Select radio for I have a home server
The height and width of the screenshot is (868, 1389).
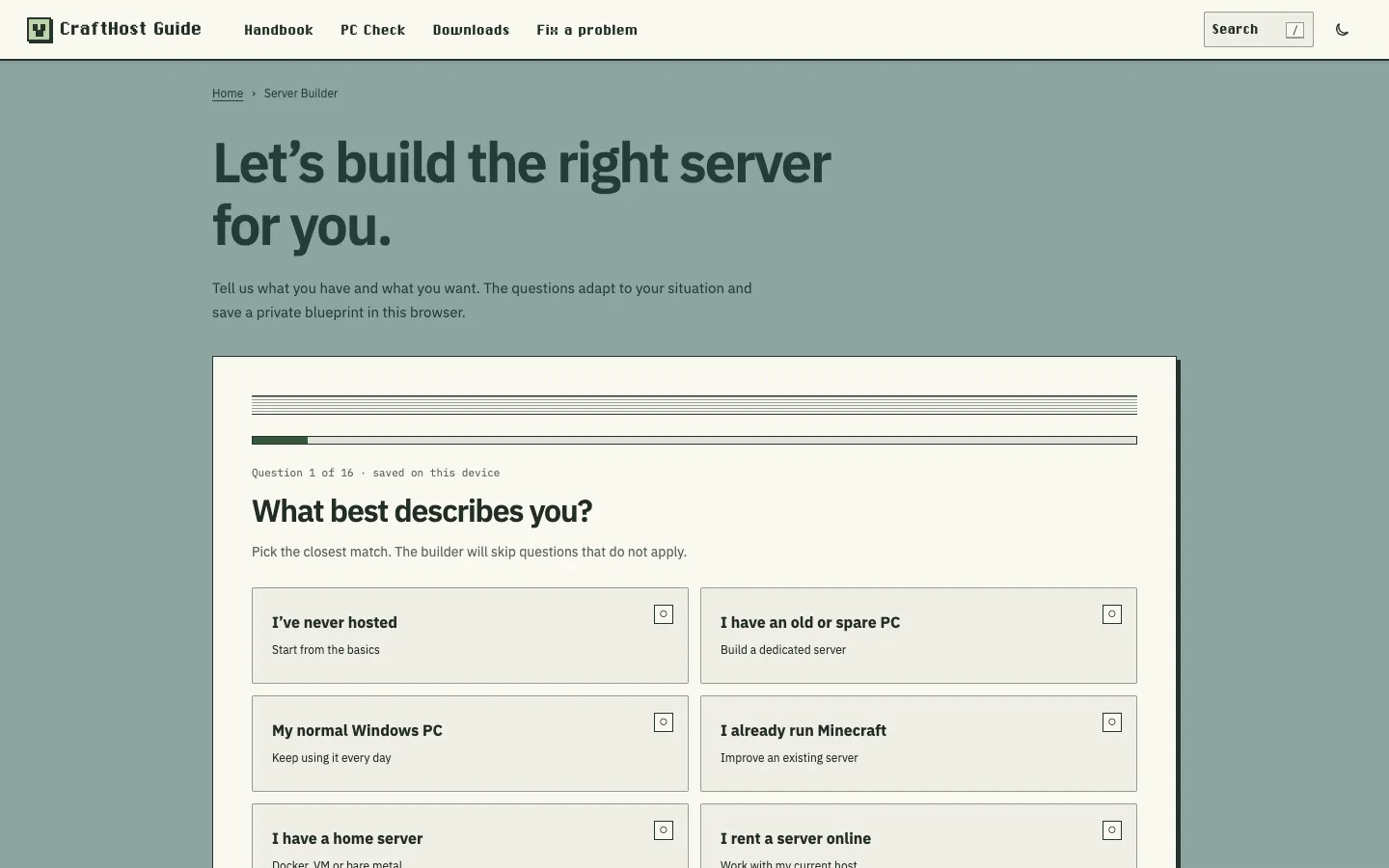664,830
